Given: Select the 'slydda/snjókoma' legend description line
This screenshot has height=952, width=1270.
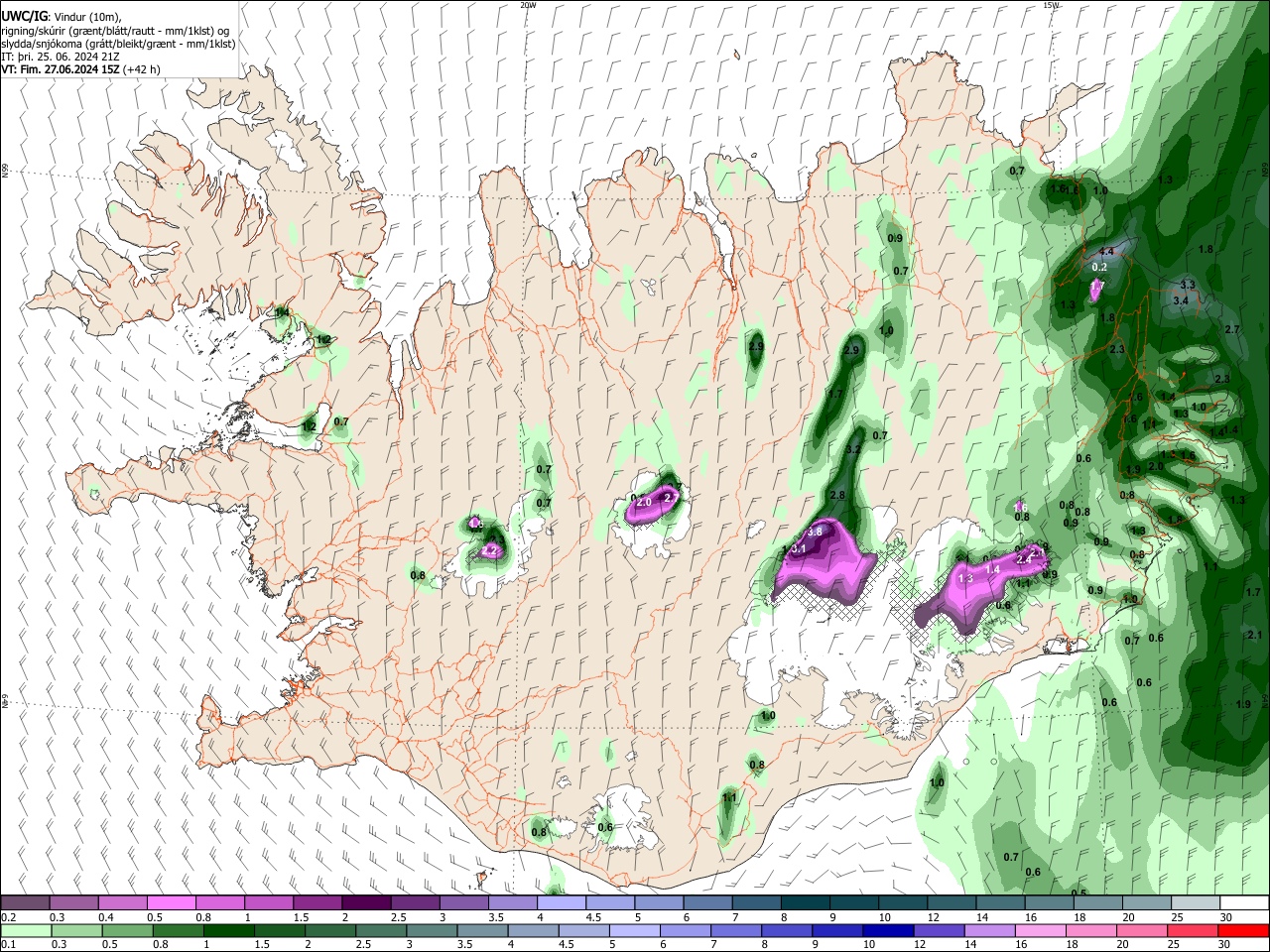Looking at the screenshot, I should (118, 44).
